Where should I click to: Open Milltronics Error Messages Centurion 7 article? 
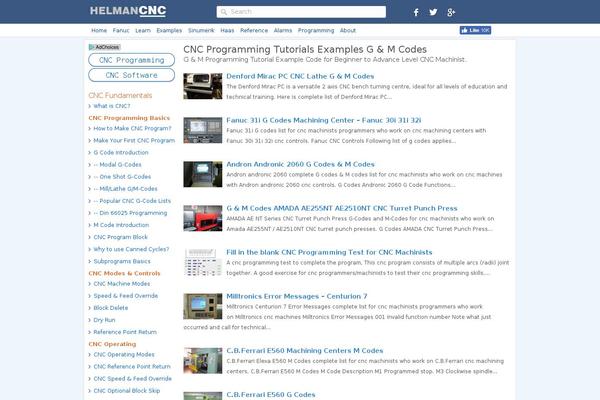click(x=297, y=296)
